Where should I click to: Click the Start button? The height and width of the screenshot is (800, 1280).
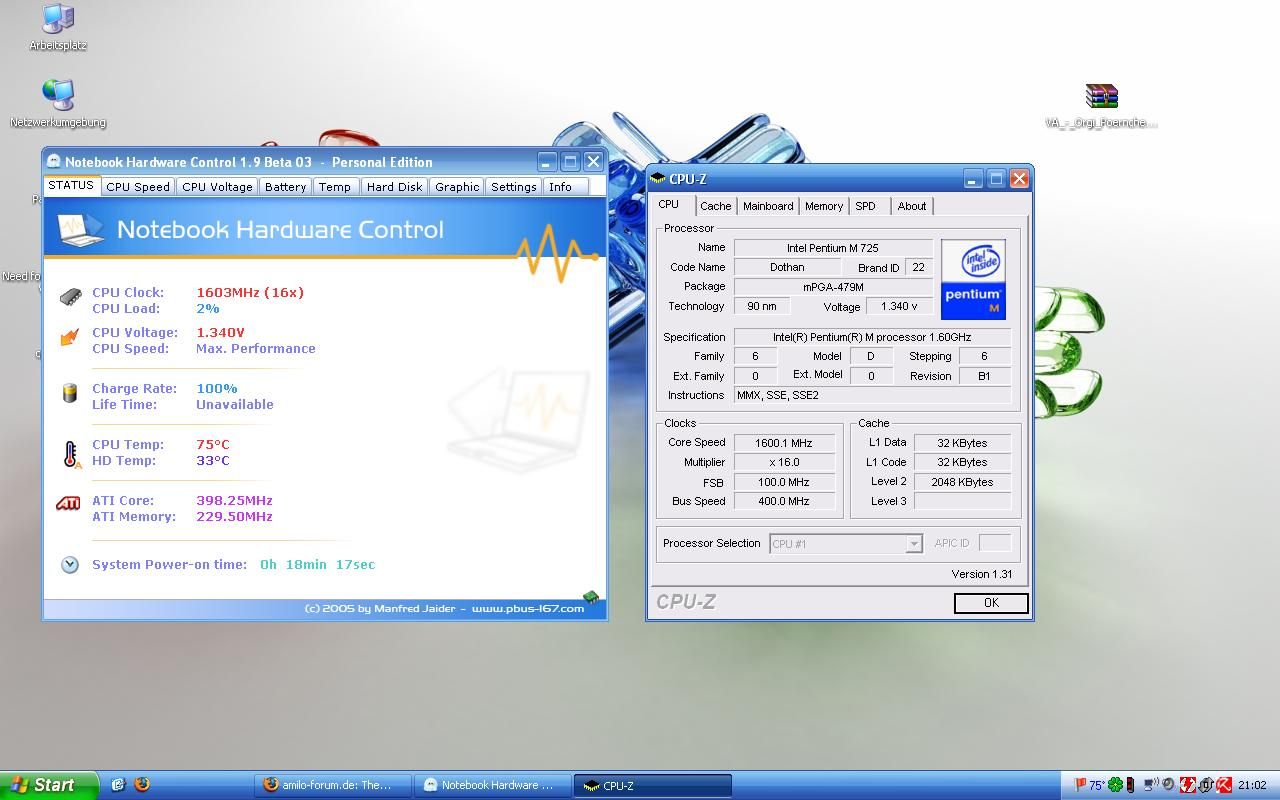(49, 785)
